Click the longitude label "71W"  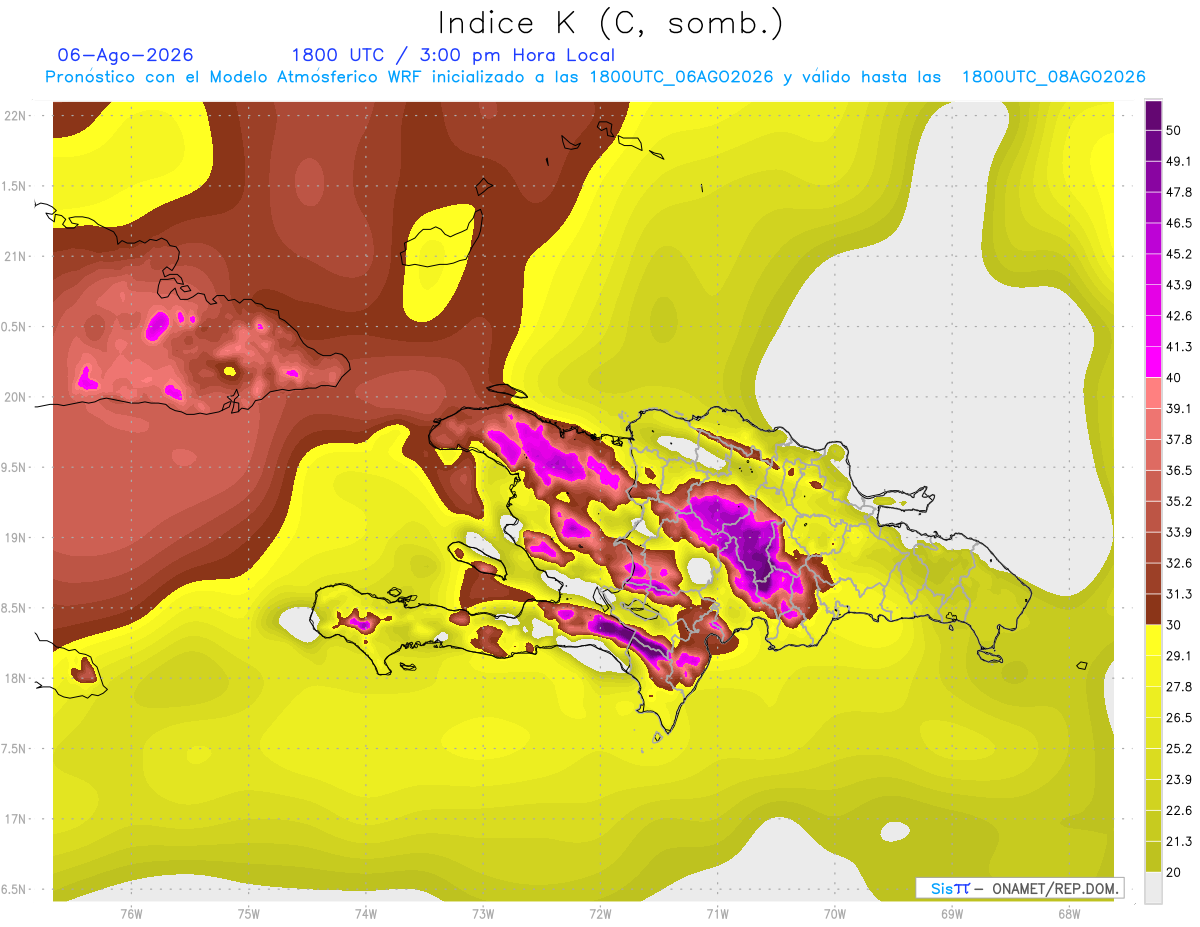717,914
